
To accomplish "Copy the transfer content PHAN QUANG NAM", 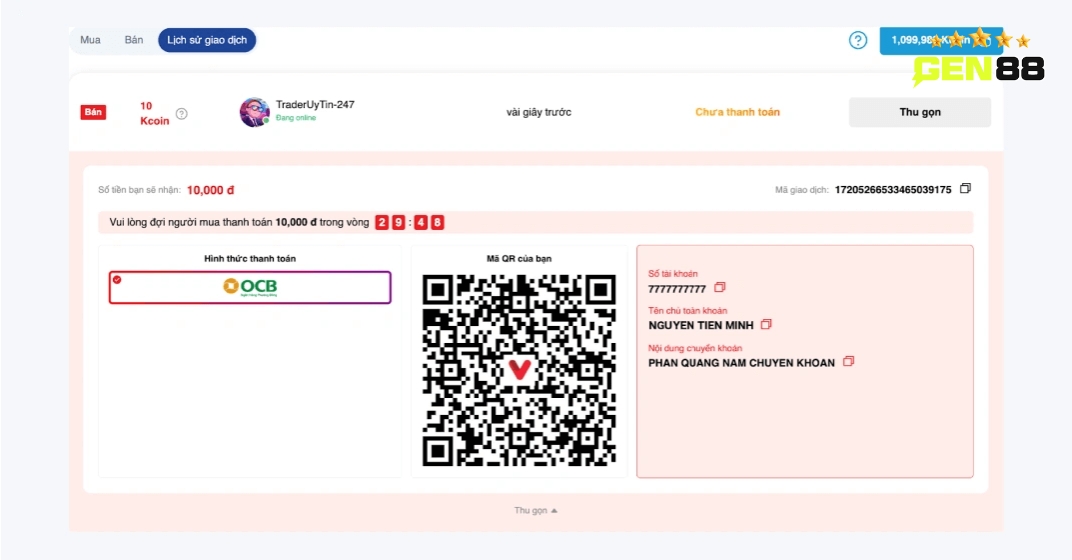I will 848,362.
